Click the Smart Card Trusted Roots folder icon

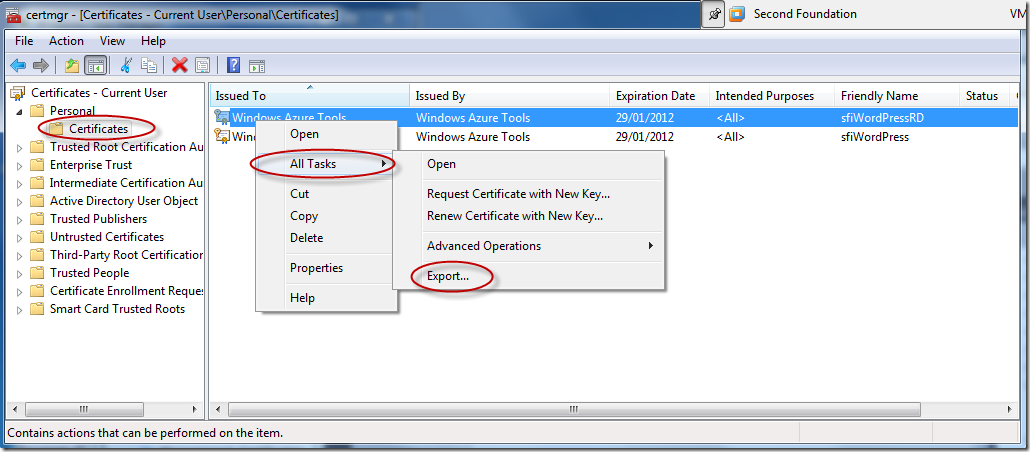tap(38, 309)
